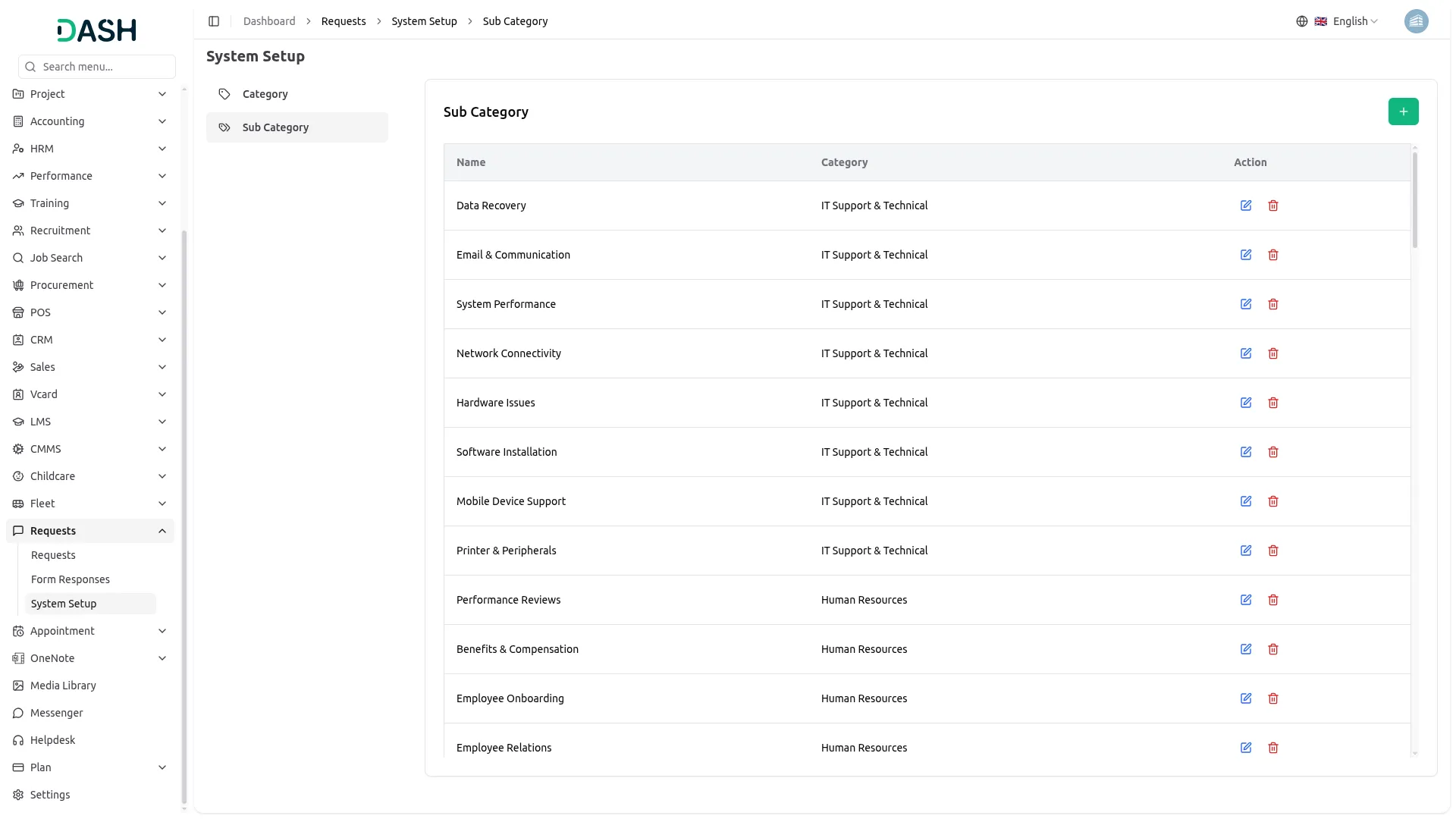Delete the Performance Reviews sub category

pos(1272,600)
